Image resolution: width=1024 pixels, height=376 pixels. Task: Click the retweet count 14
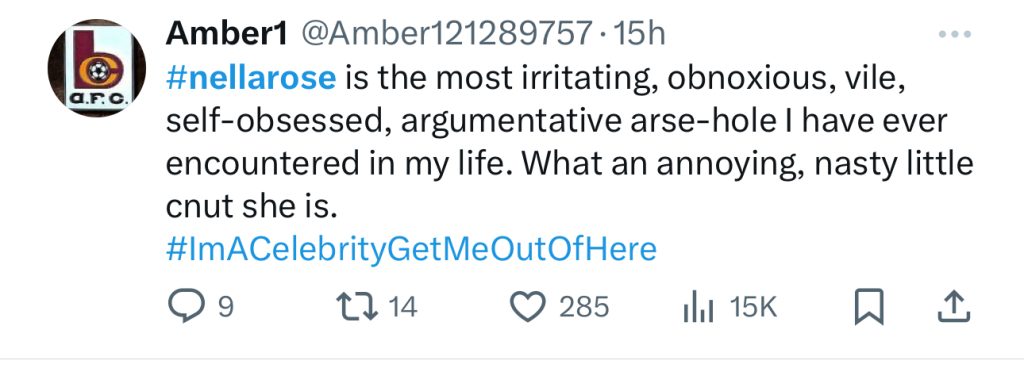403,307
